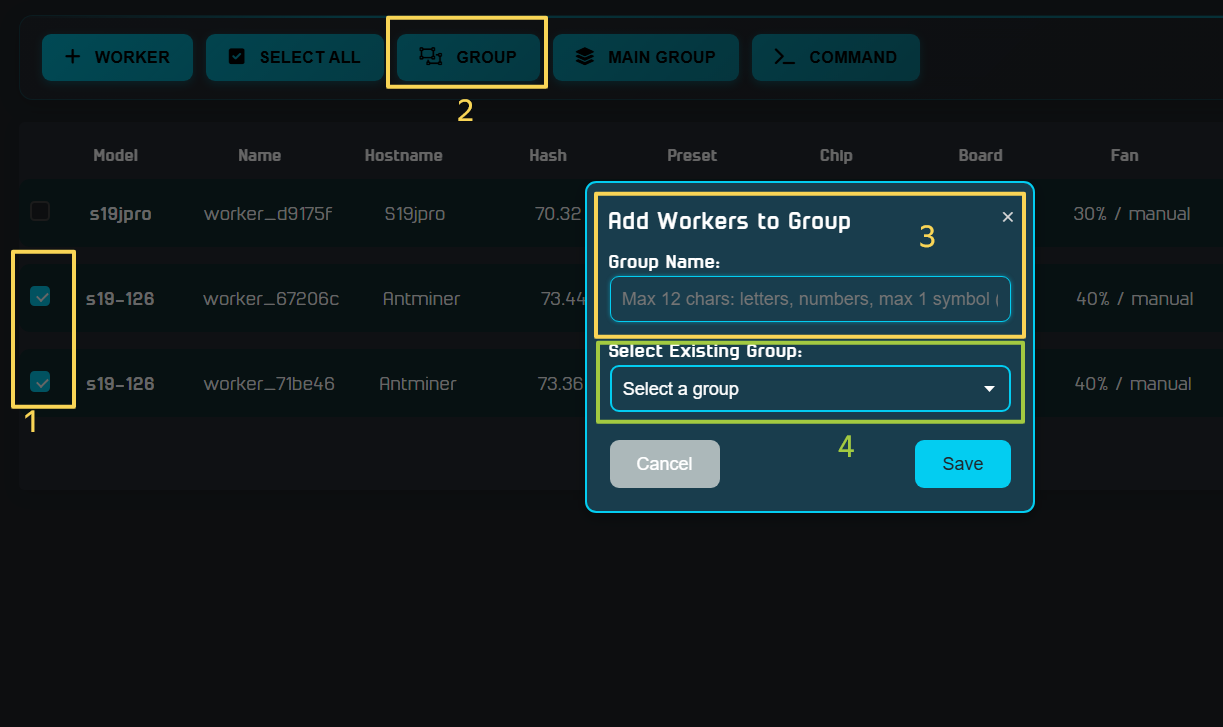Screen dimensions: 1223x727
Task: Click the 73.44 hash value
Action: point(563,299)
